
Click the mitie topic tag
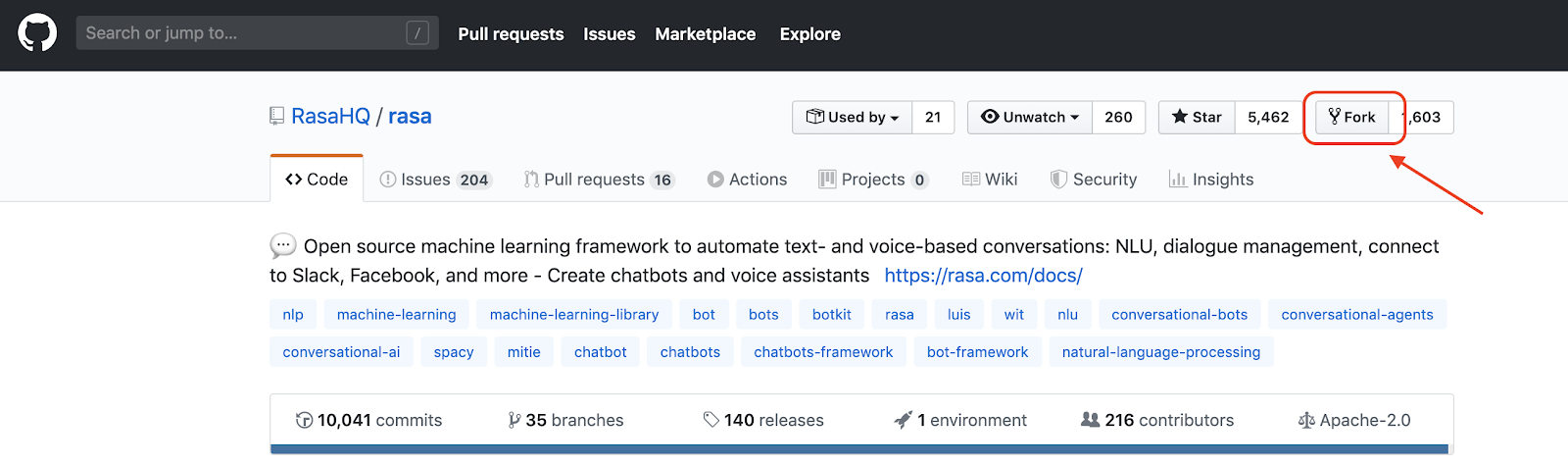pos(524,352)
